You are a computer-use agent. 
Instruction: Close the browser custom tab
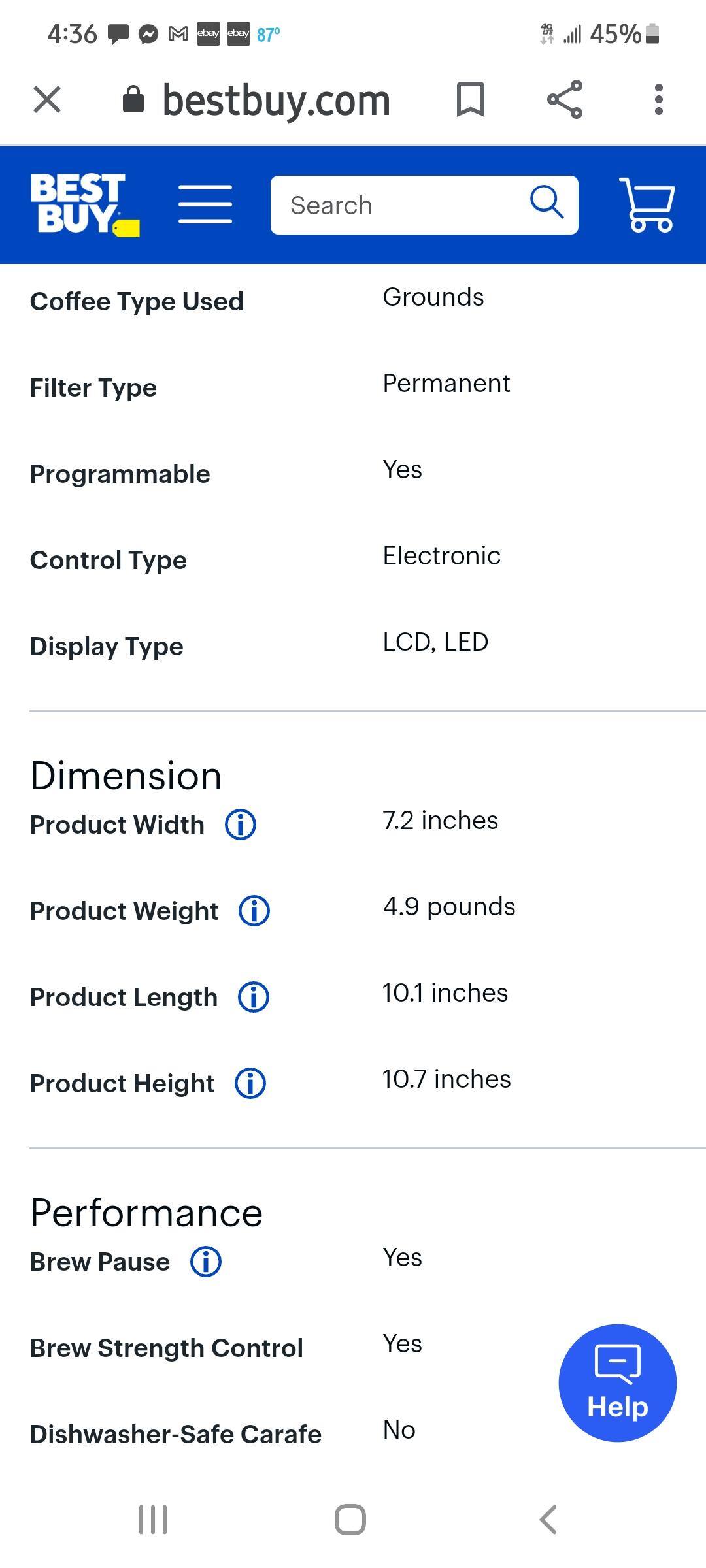[x=47, y=100]
